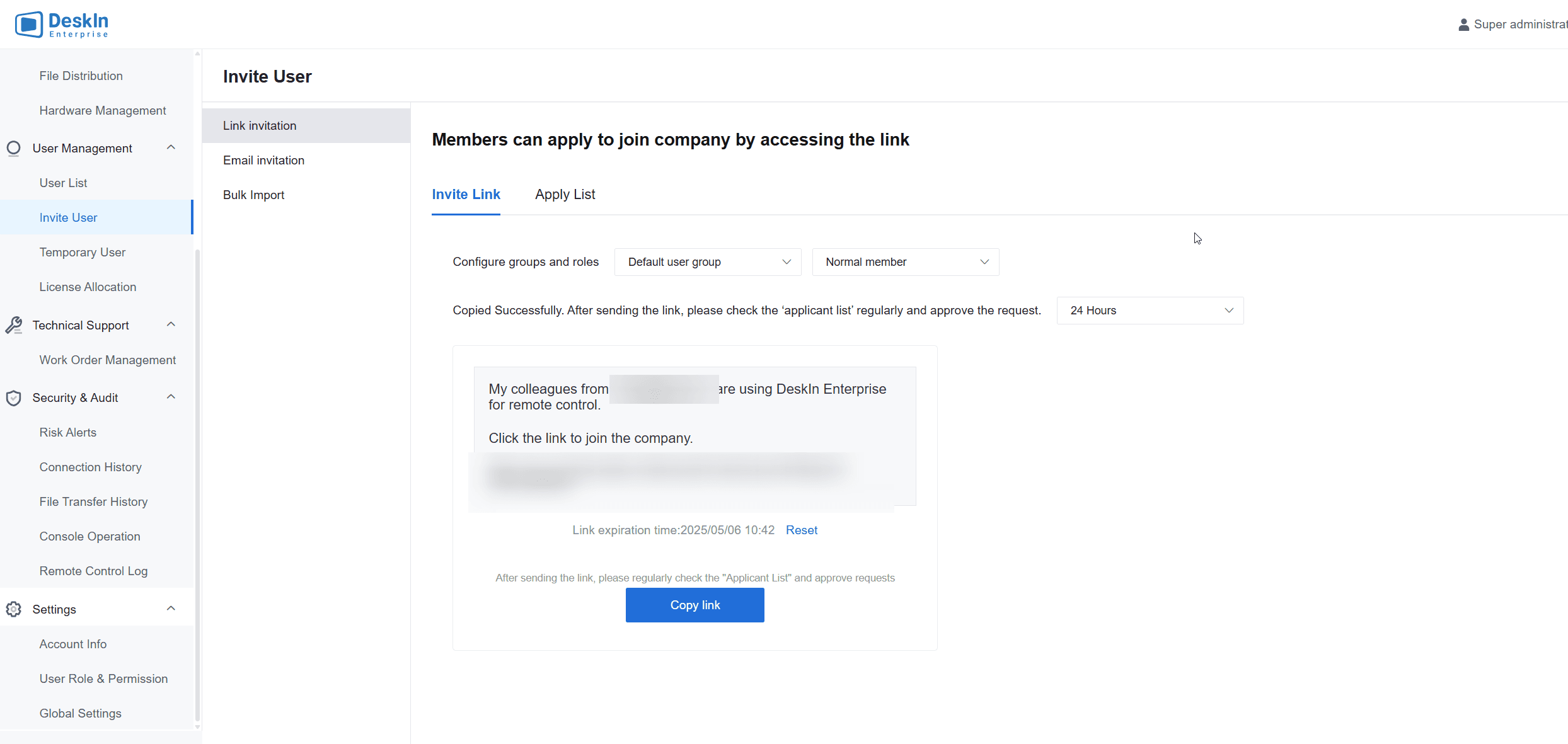Screen dimensions: 1568x744
Task: Collapse the User Management section
Action: pos(171,147)
